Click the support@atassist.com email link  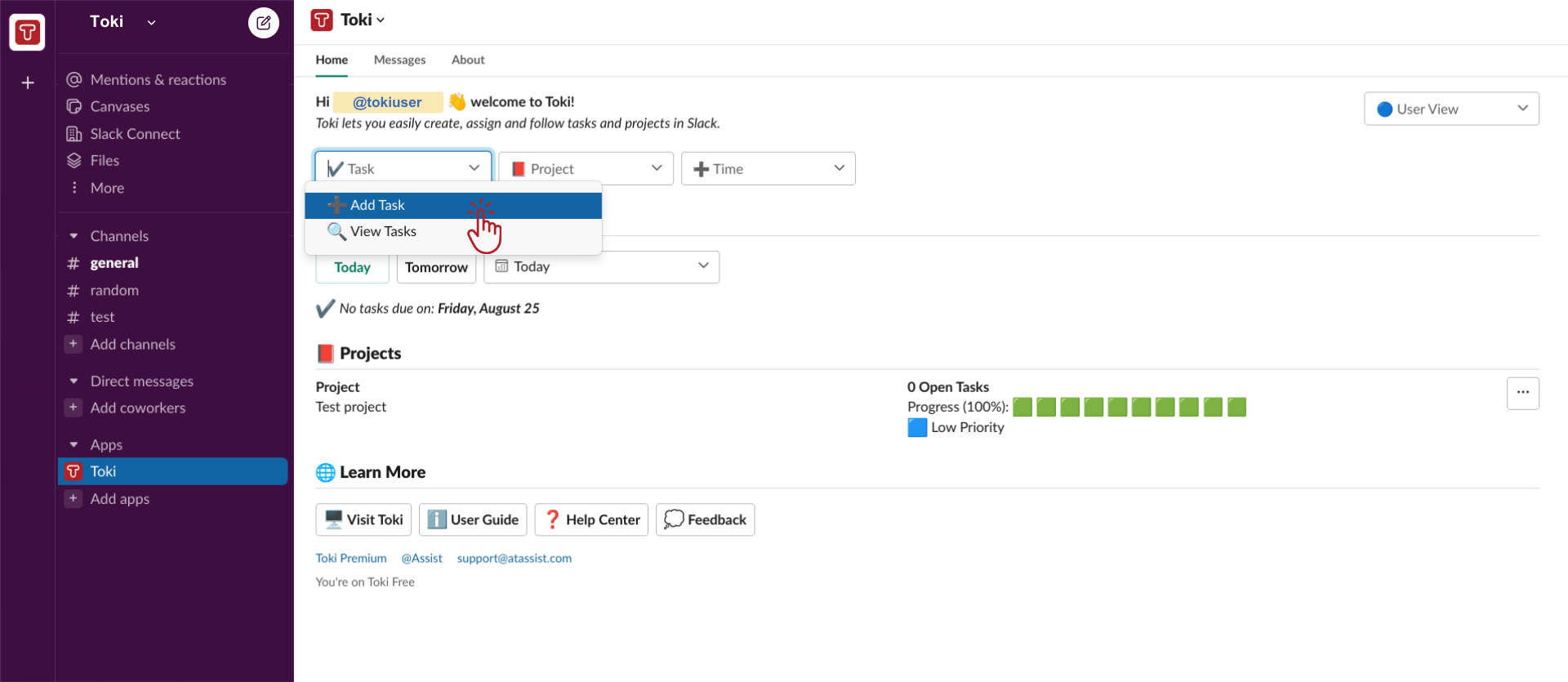(514, 558)
